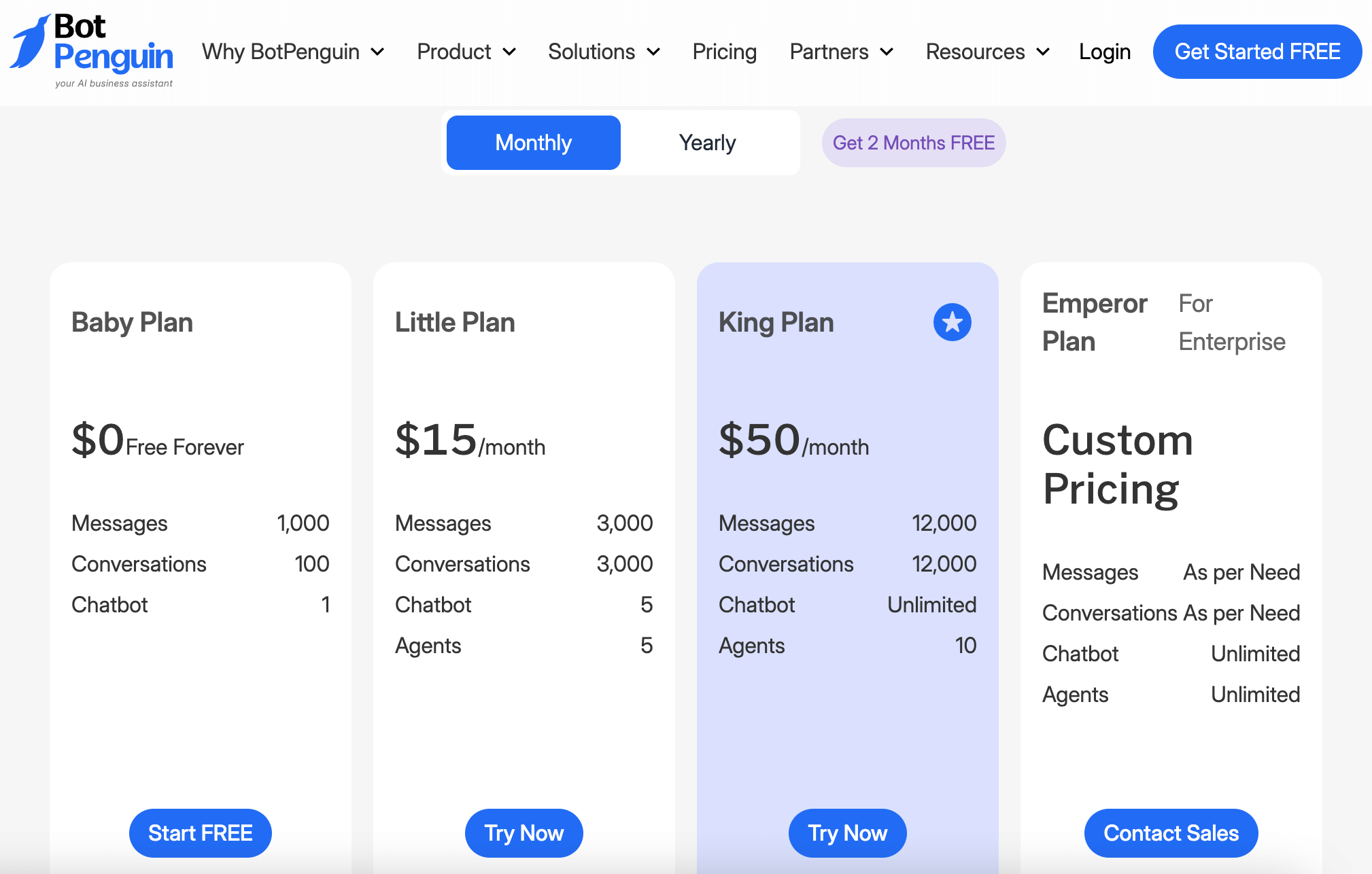Click Emperor Plan Messages As per Need
Viewport: 1372px width, 874px height.
(x=1241, y=572)
